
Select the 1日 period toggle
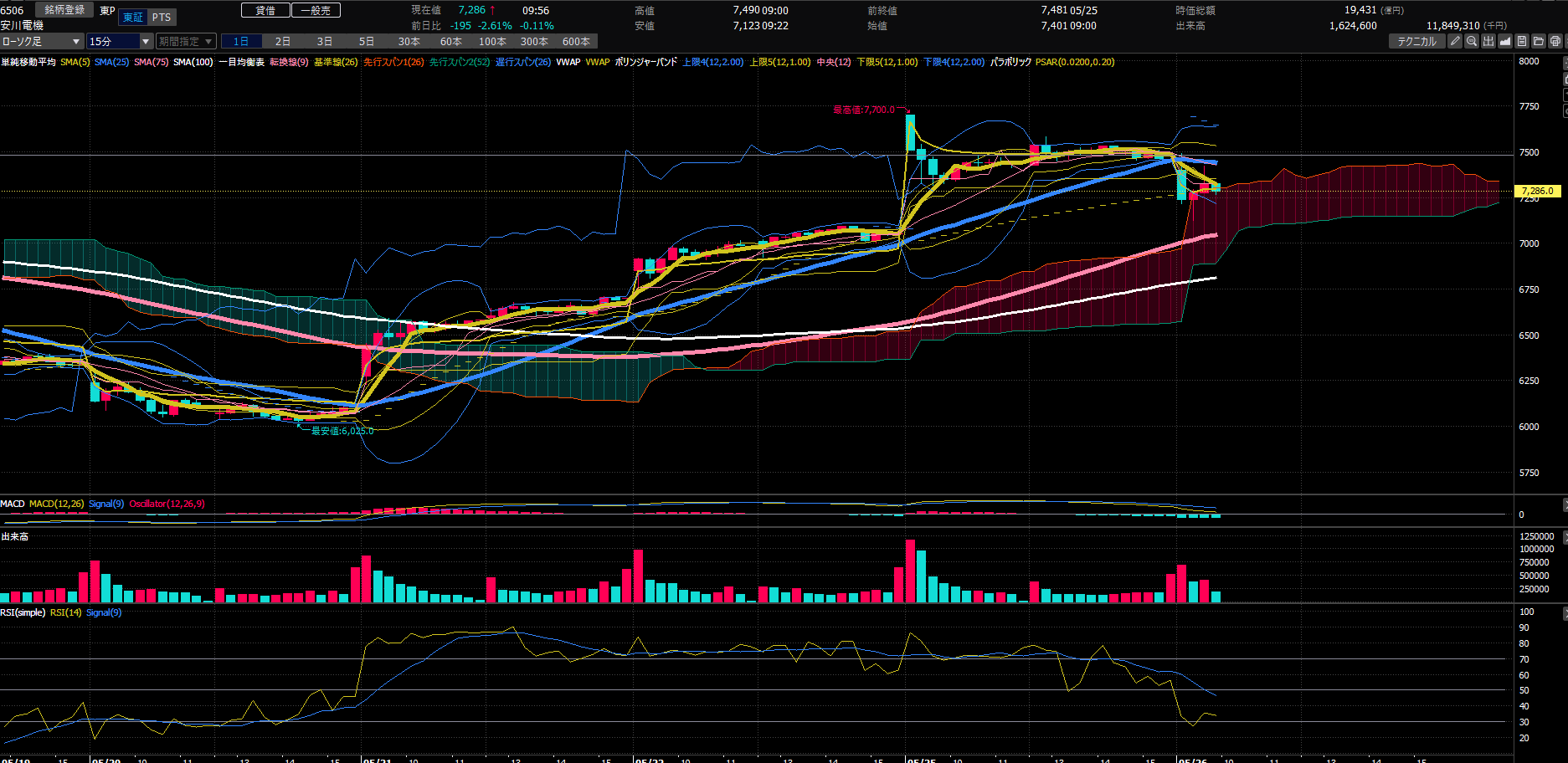coord(241,41)
